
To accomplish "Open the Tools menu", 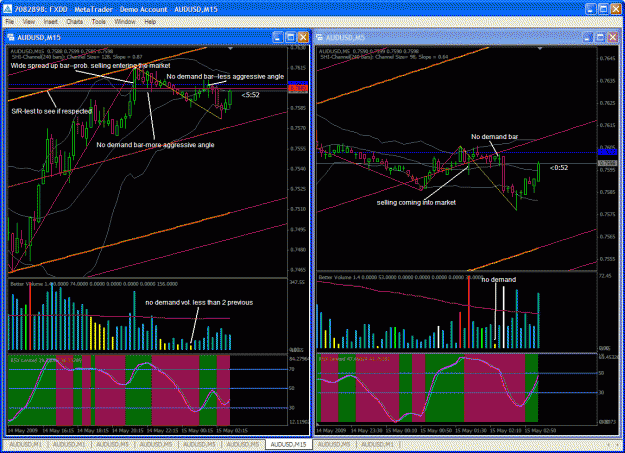I will (98, 22).
